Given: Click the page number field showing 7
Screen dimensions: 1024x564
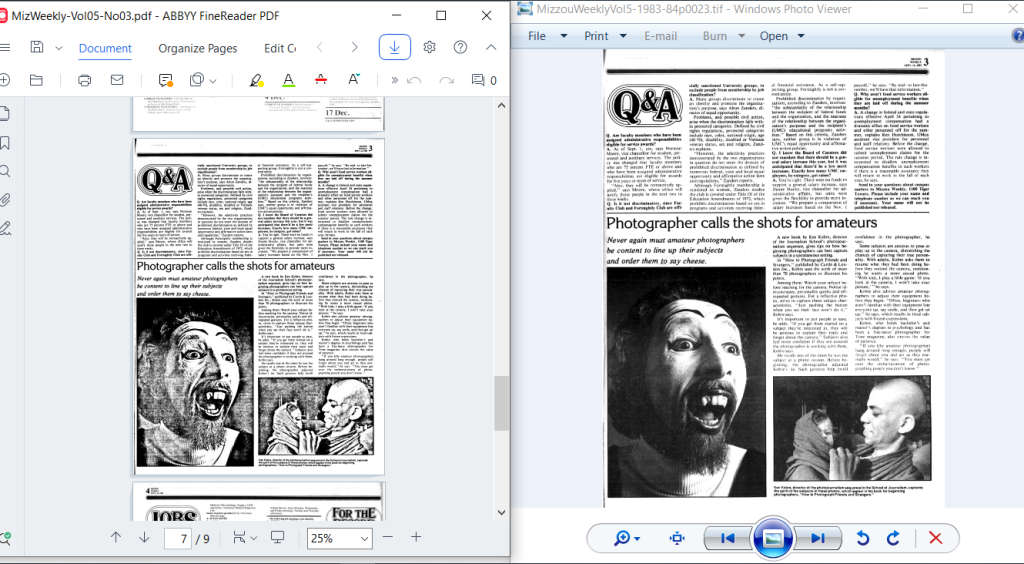Looking at the screenshot, I should [182, 538].
